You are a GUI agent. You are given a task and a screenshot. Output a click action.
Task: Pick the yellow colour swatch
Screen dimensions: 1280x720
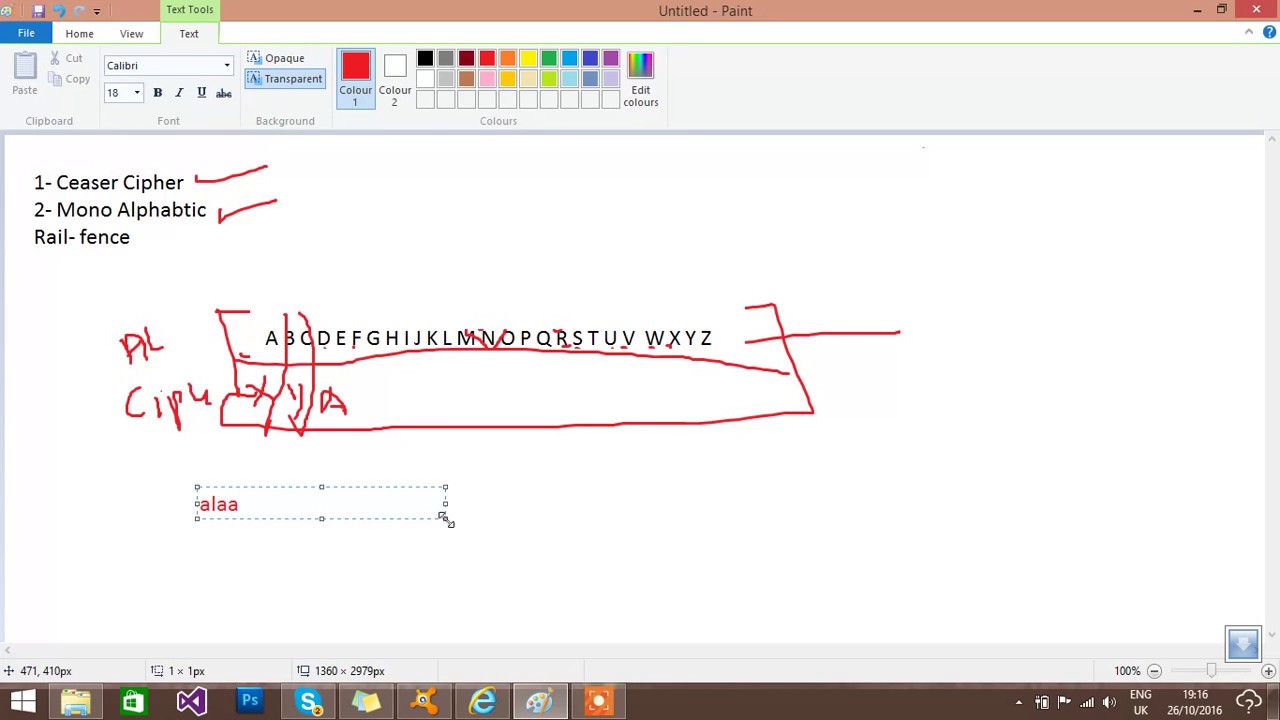(x=528, y=59)
